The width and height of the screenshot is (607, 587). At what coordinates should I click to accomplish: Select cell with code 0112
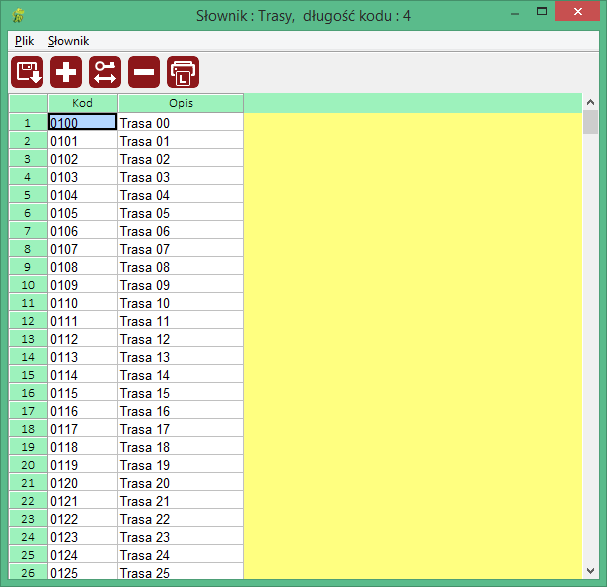82,339
